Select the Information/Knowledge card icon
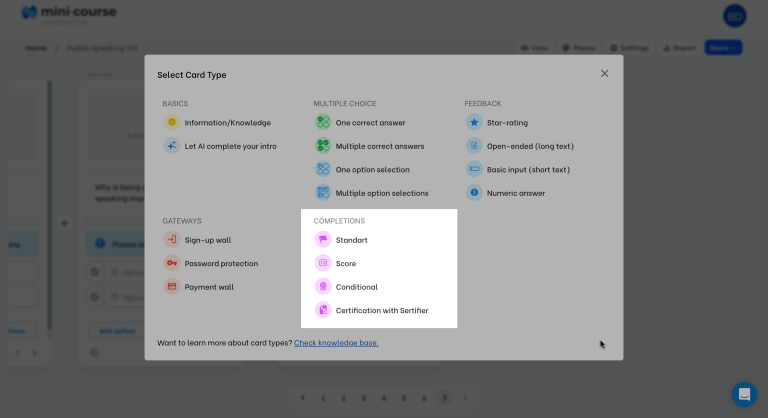Image resolution: width=768 pixels, height=418 pixels. (x=172, y=123)
